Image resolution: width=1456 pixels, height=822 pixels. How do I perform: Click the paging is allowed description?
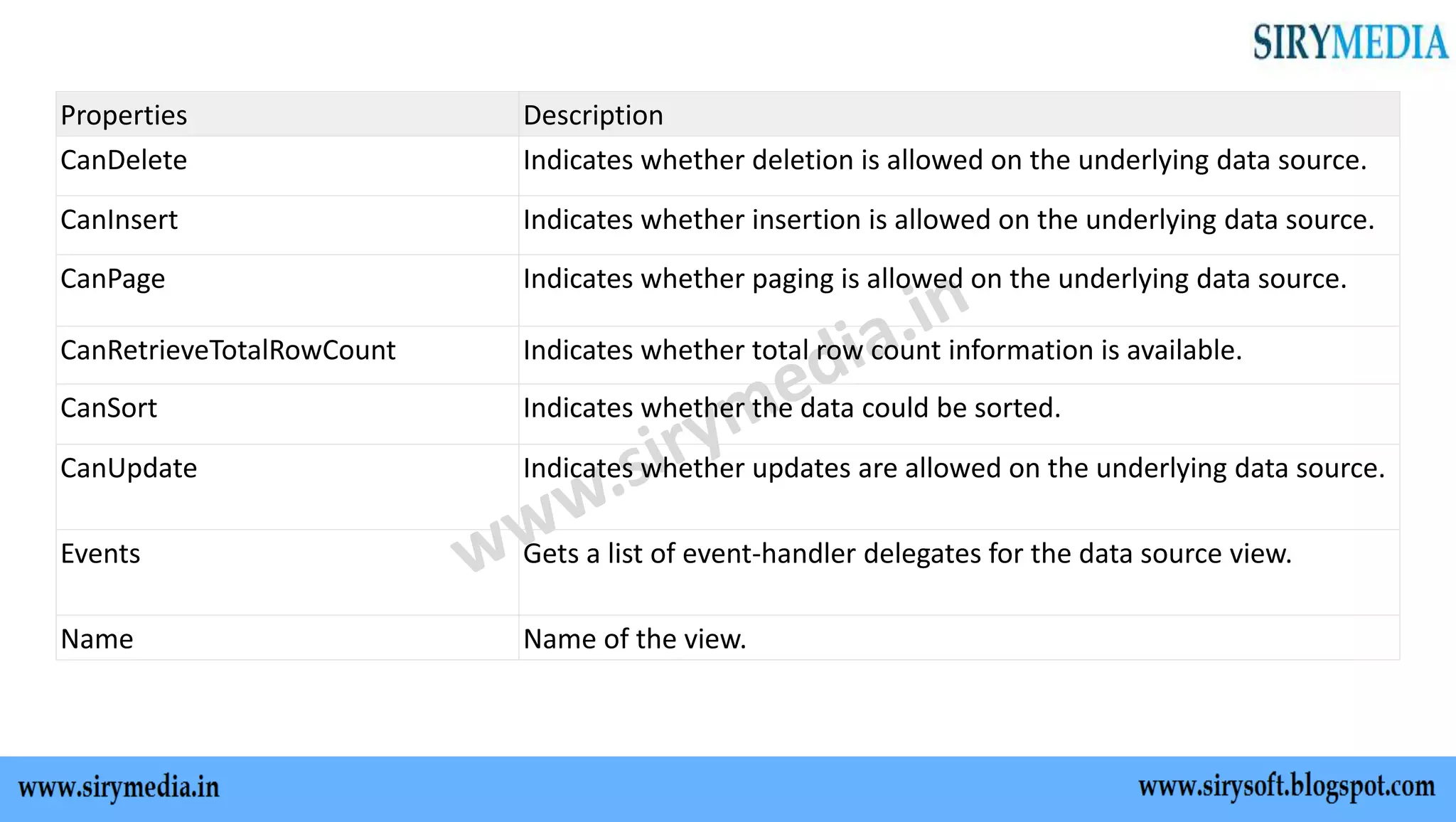click(934, 279)
